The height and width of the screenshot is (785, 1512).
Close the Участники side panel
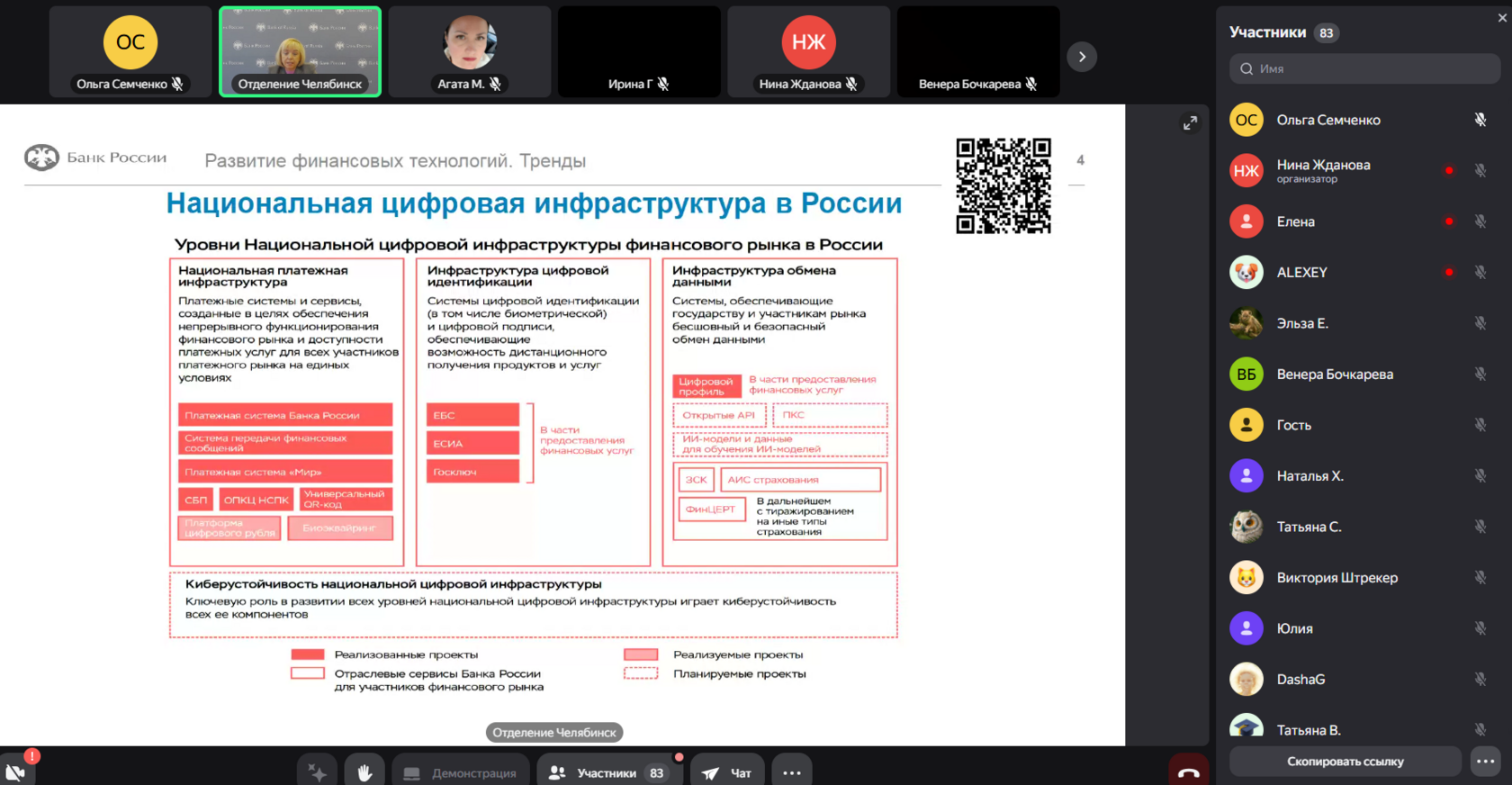(x=1502, y=17)
